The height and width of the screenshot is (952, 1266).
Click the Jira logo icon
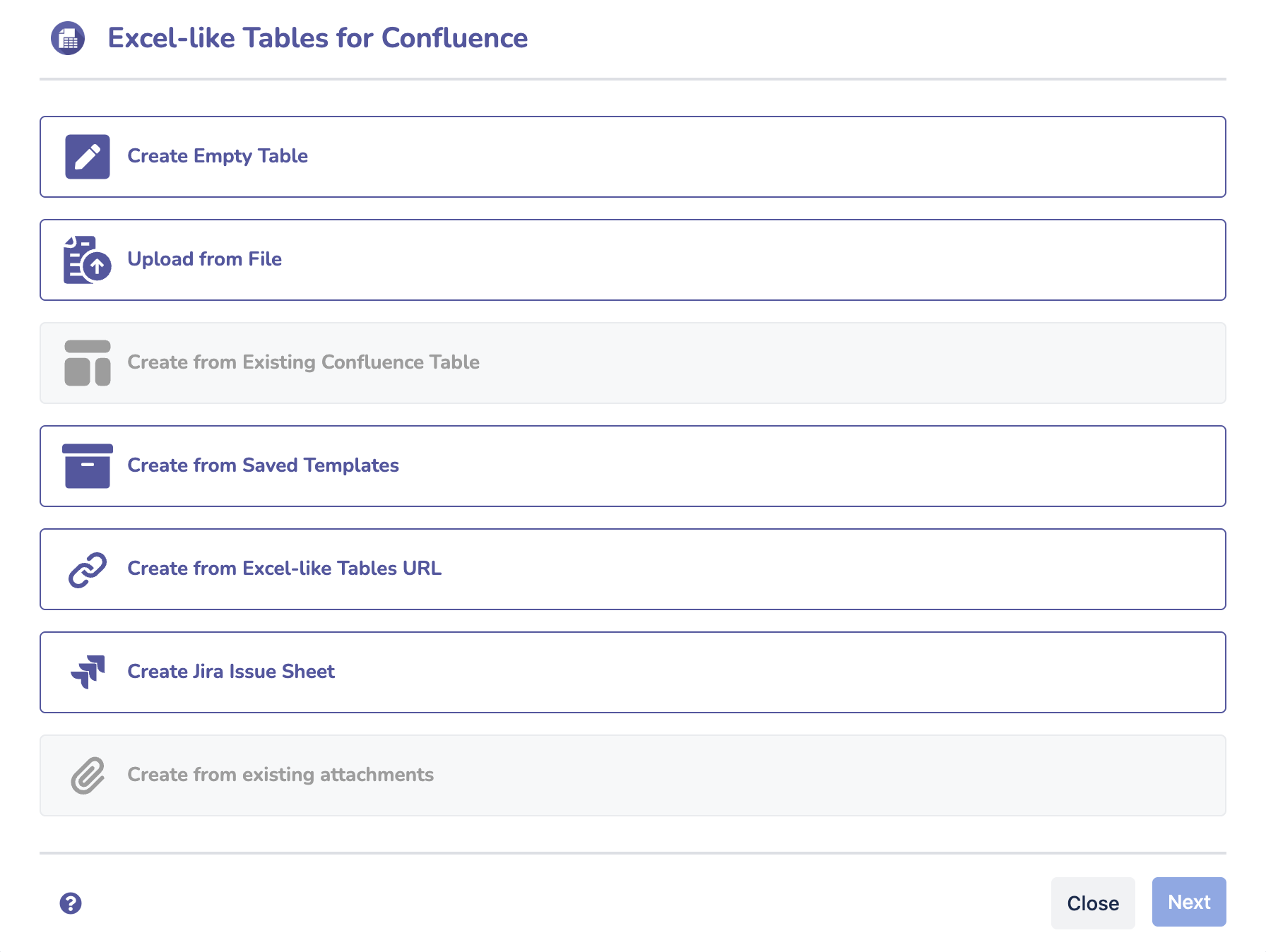tap(88, 672)
